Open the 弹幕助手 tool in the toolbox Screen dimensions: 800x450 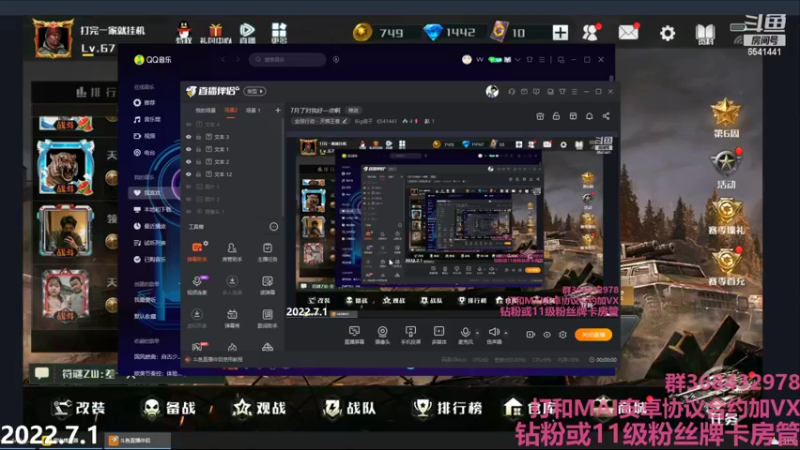tap(197, 251)
